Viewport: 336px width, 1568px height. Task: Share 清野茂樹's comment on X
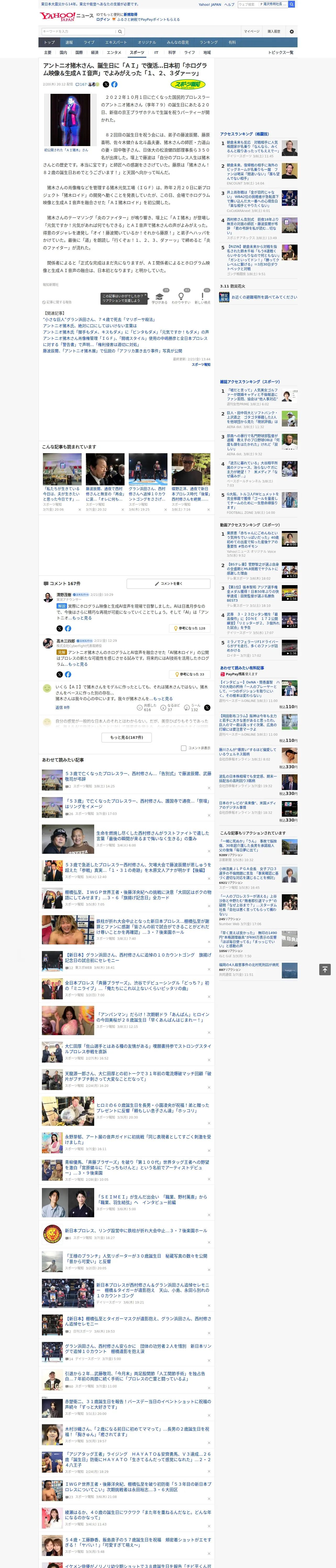coord(60,628)
